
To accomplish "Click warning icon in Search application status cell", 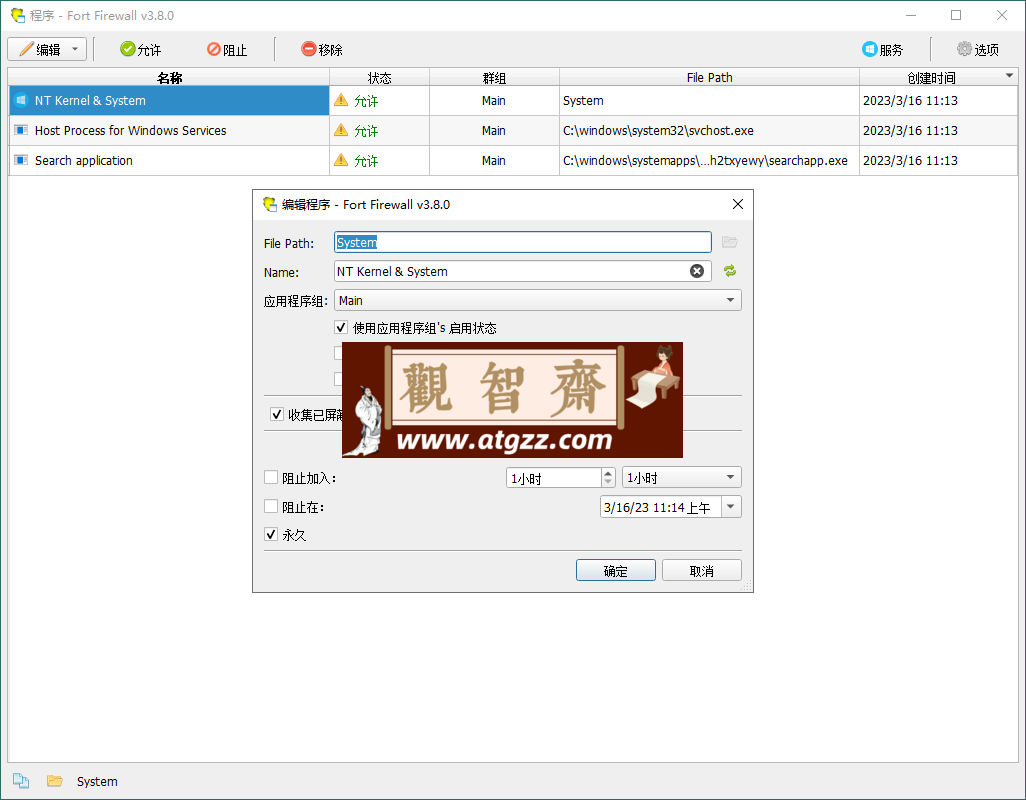I will pyautogui.click(x=341, y=160).
